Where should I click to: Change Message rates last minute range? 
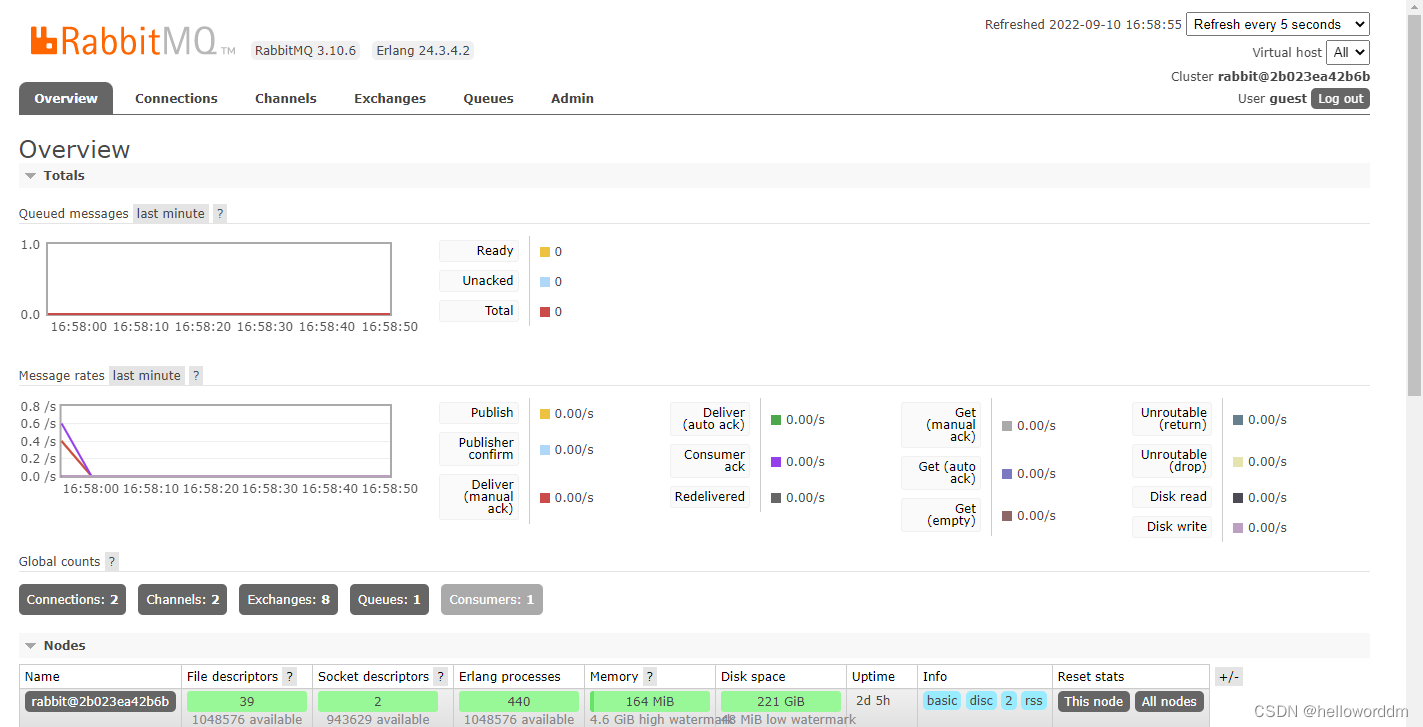[147, 375]
